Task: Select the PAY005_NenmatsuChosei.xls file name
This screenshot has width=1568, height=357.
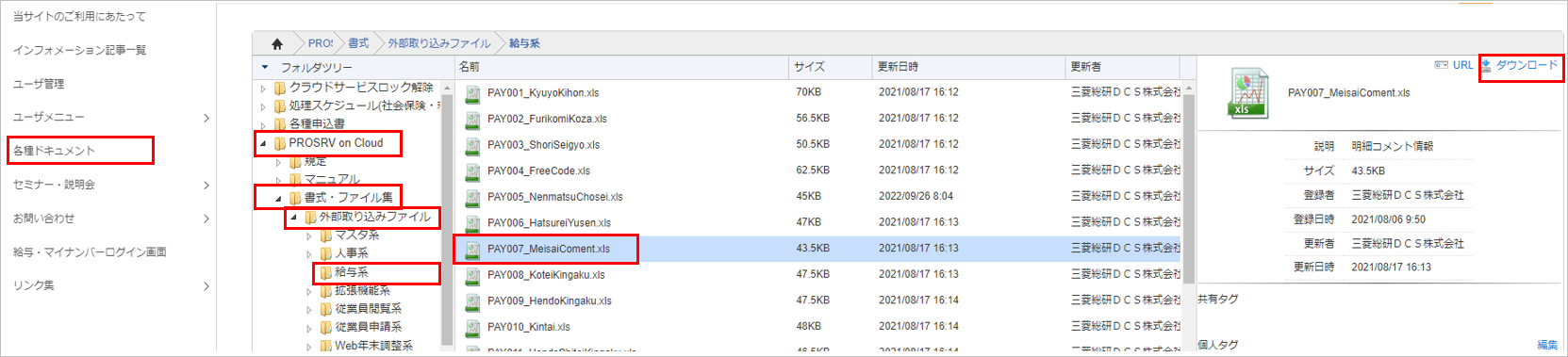Action: click(x=555, y=198)
